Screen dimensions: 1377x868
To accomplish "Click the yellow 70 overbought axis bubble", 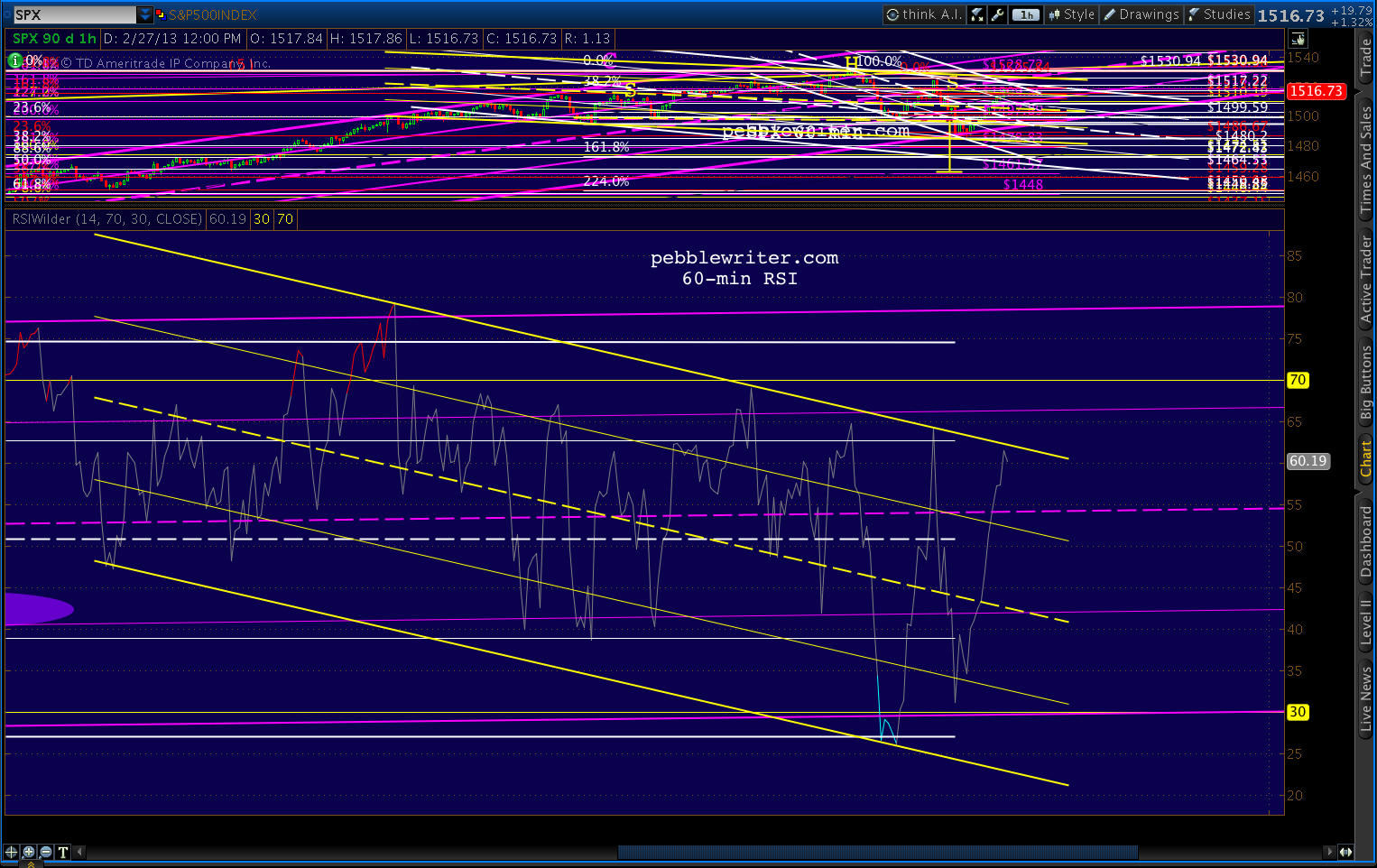I will pos(1298,380).
